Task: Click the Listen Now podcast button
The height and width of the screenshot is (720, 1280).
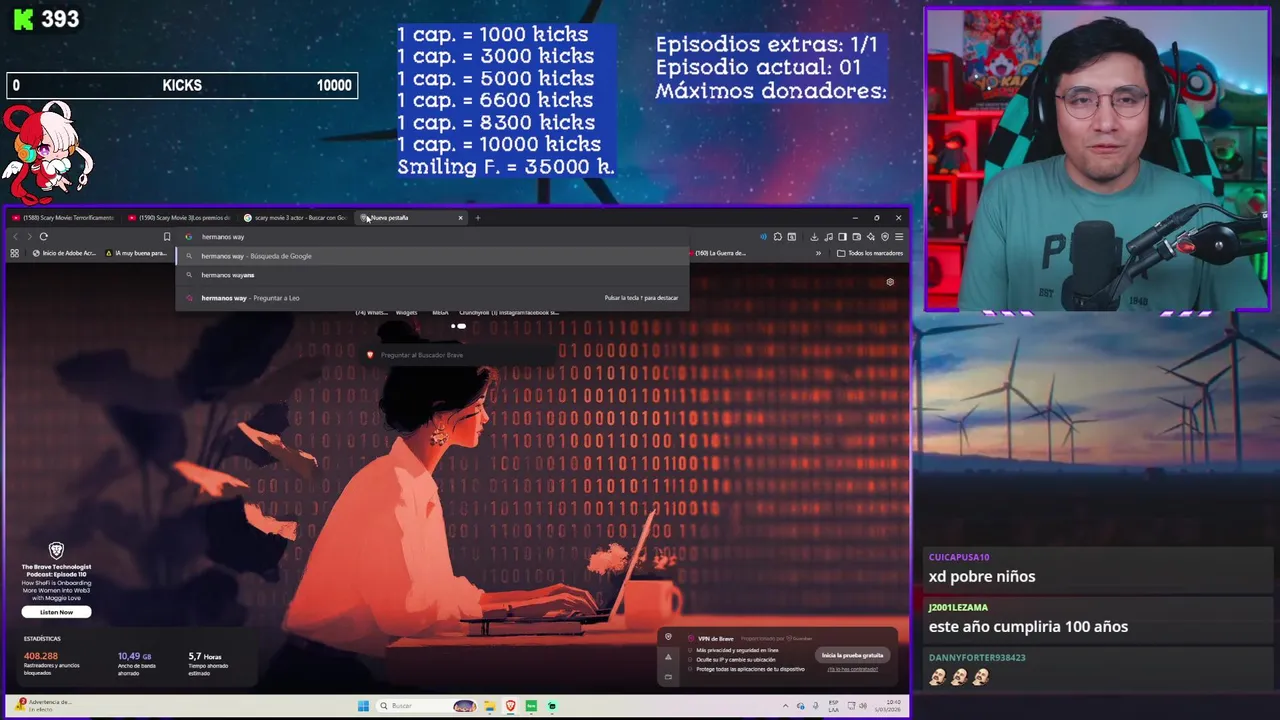Action: (x=56, y=612)
